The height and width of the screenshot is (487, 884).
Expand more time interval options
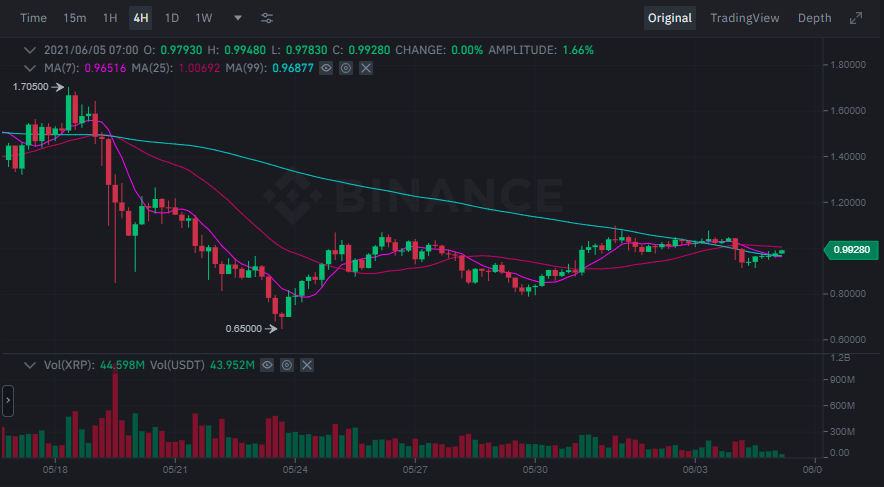(237, 18)
